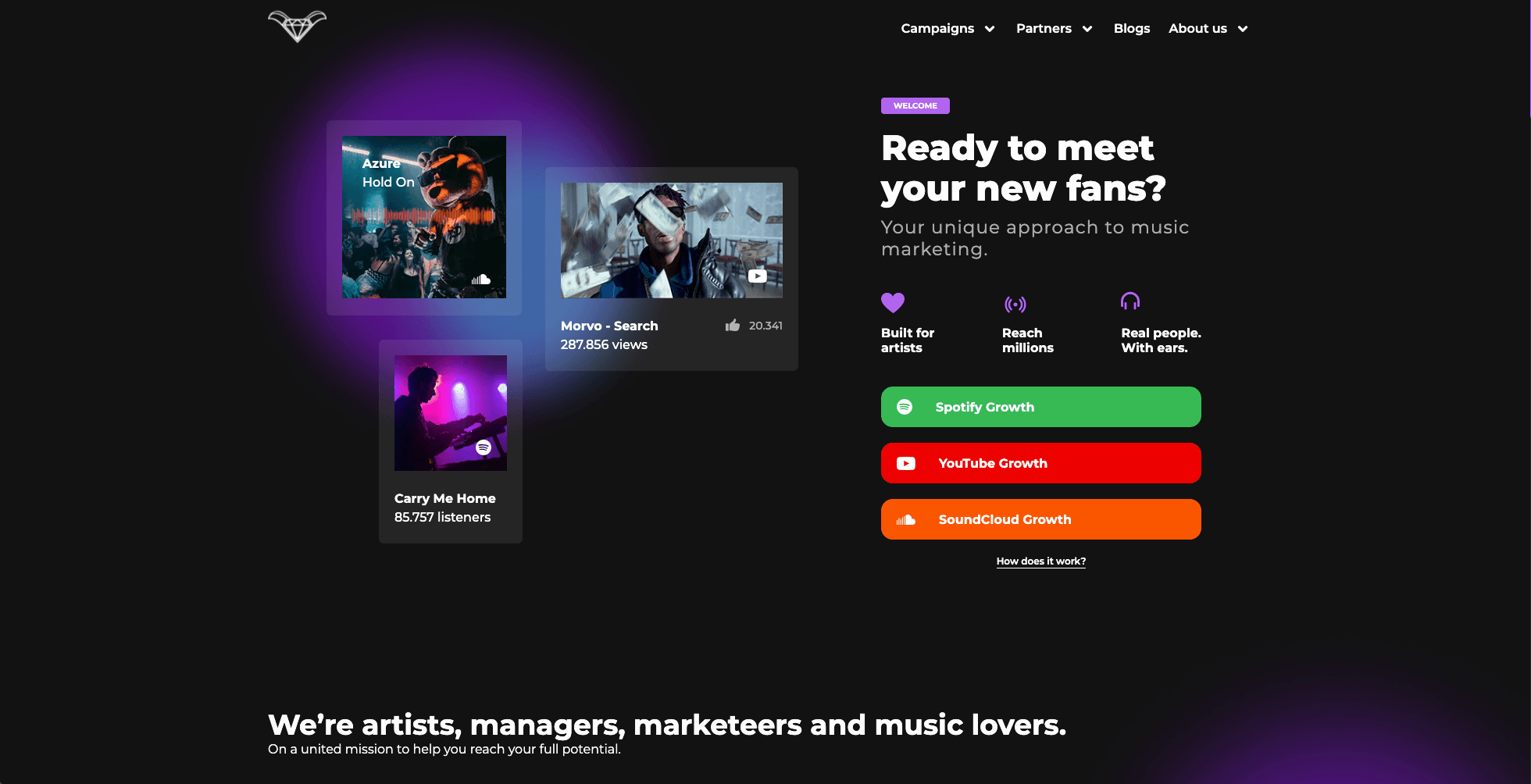Click the Spotify icon on Carry Me Home cover
Viewport: 1531px width, 784px height.
point(484,447)
